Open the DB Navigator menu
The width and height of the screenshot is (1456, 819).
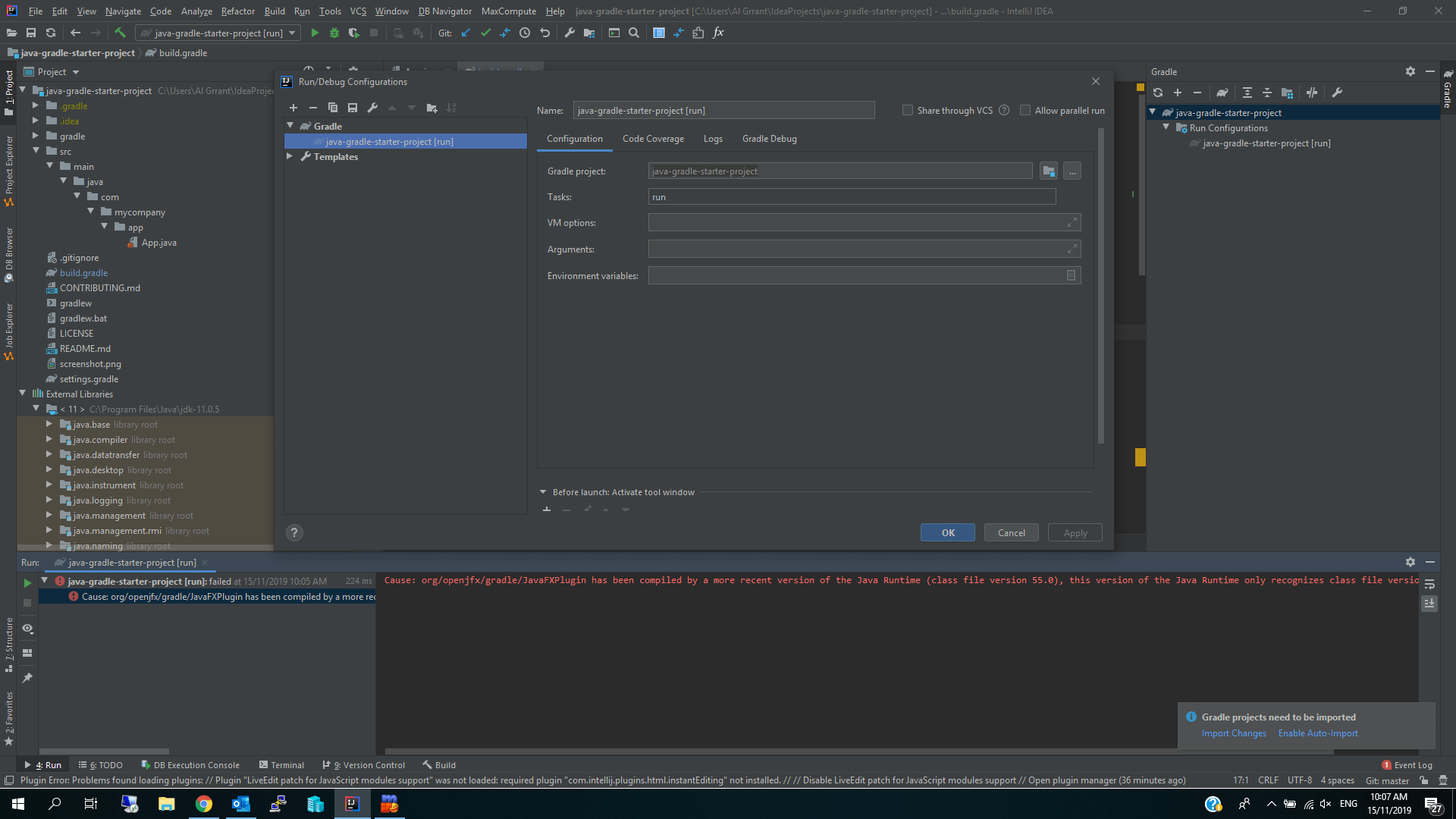444,11
